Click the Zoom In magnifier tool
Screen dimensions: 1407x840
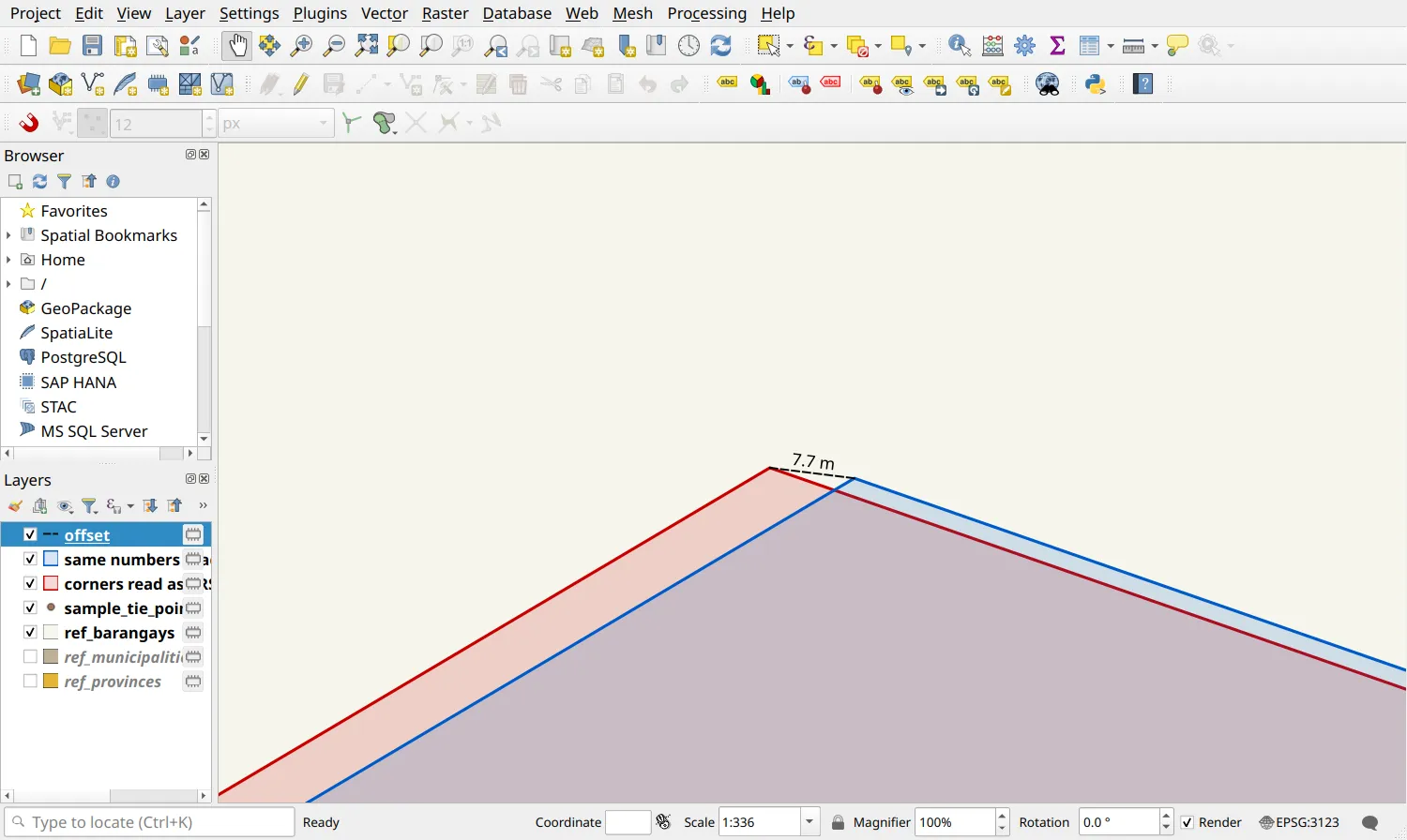[302, 45]
